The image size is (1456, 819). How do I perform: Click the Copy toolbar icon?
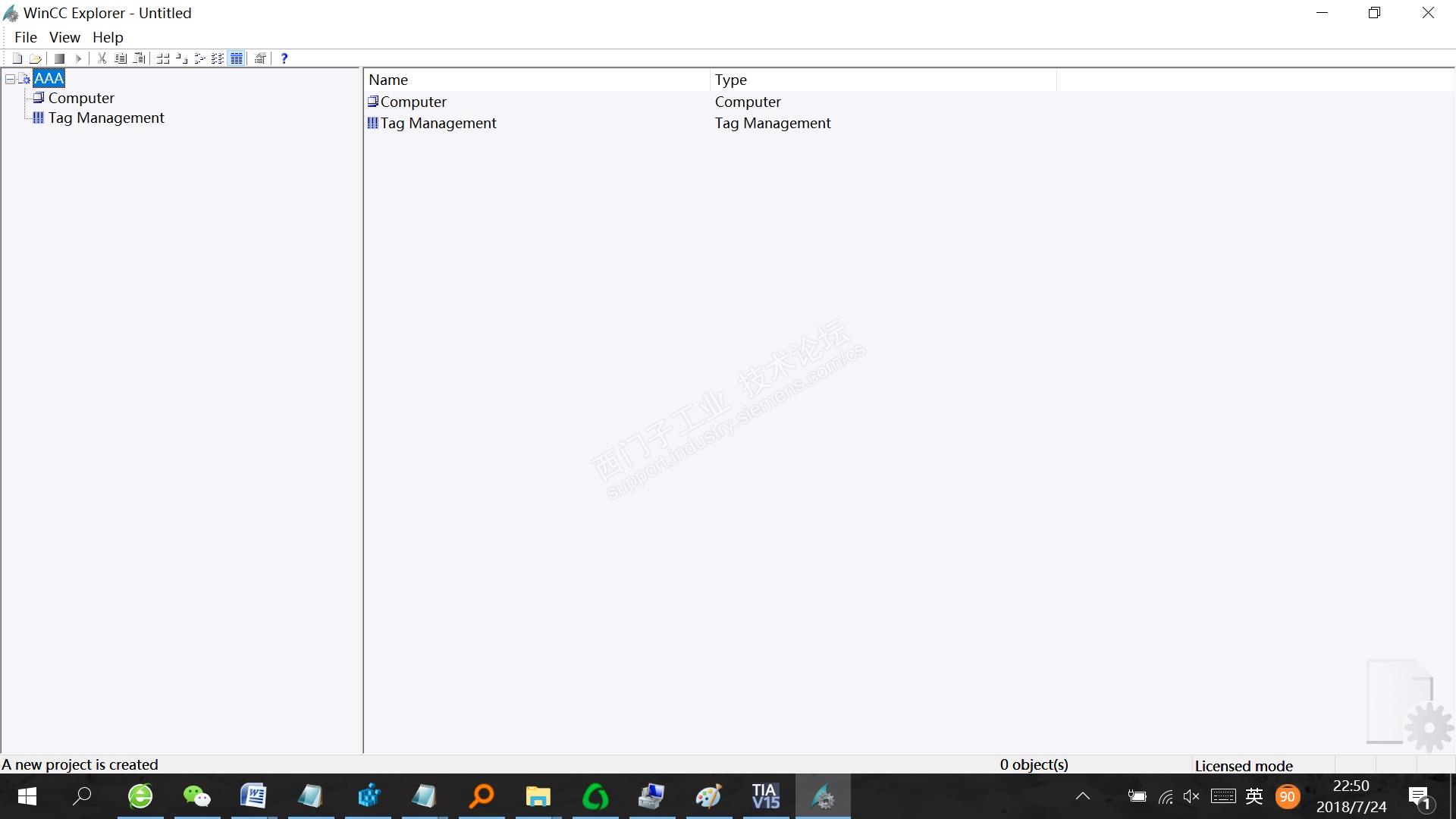coord(120,58)
